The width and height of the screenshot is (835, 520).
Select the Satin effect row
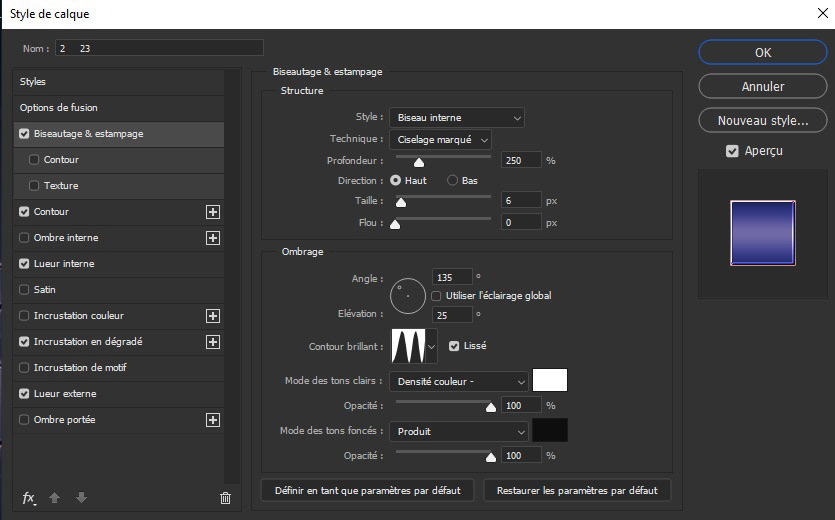pos(119,290)
